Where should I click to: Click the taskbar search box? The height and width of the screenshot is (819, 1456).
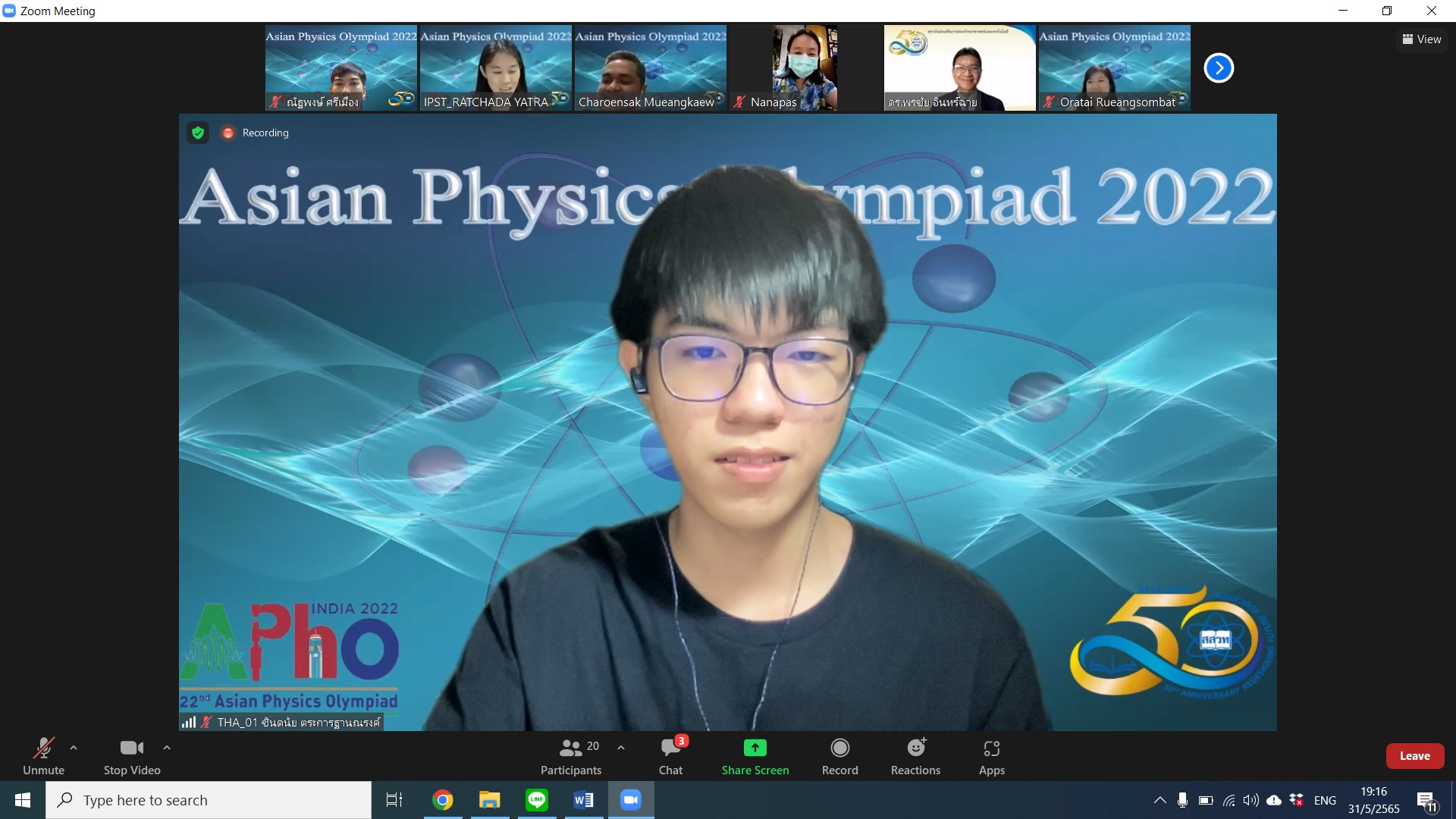tap(209, 800)
